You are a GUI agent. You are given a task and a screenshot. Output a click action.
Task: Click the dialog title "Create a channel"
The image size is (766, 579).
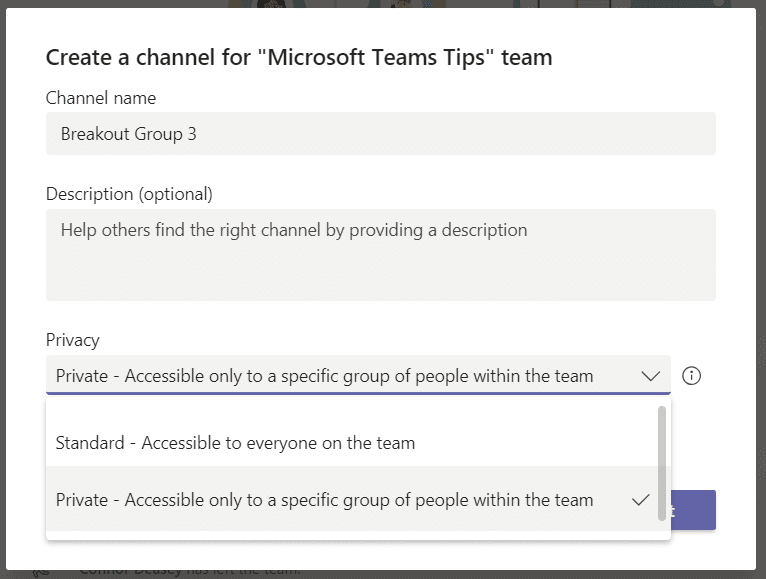299,57
